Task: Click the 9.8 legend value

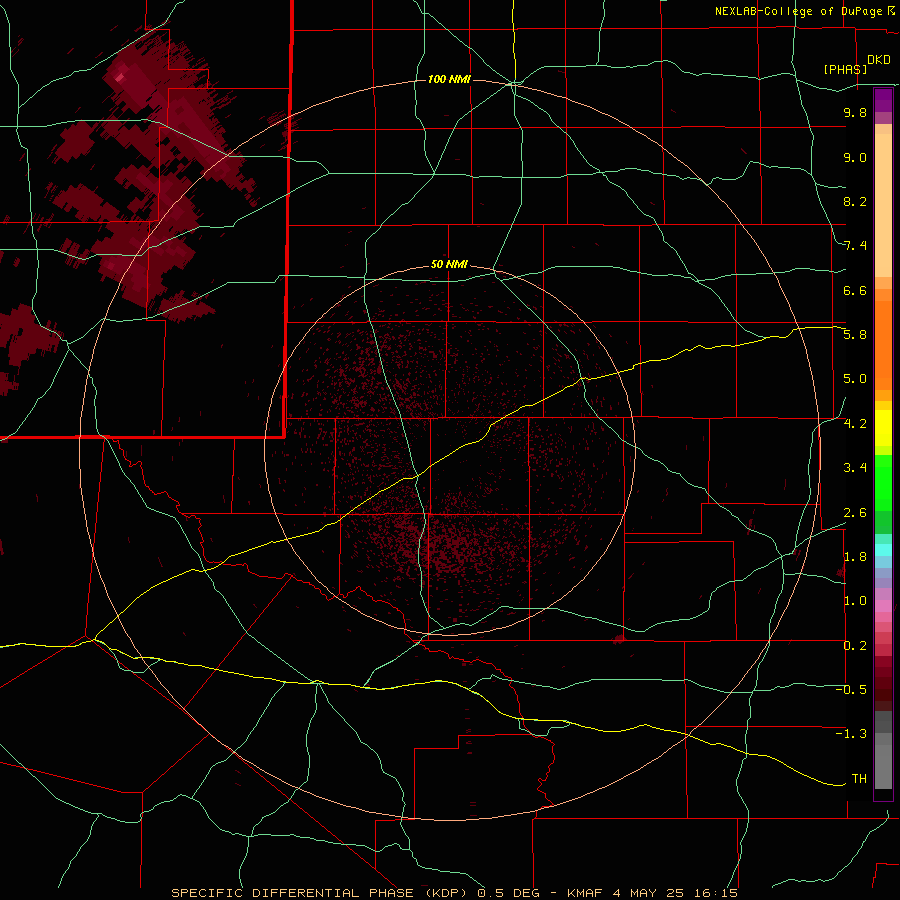Action: [x=855, y=112]
